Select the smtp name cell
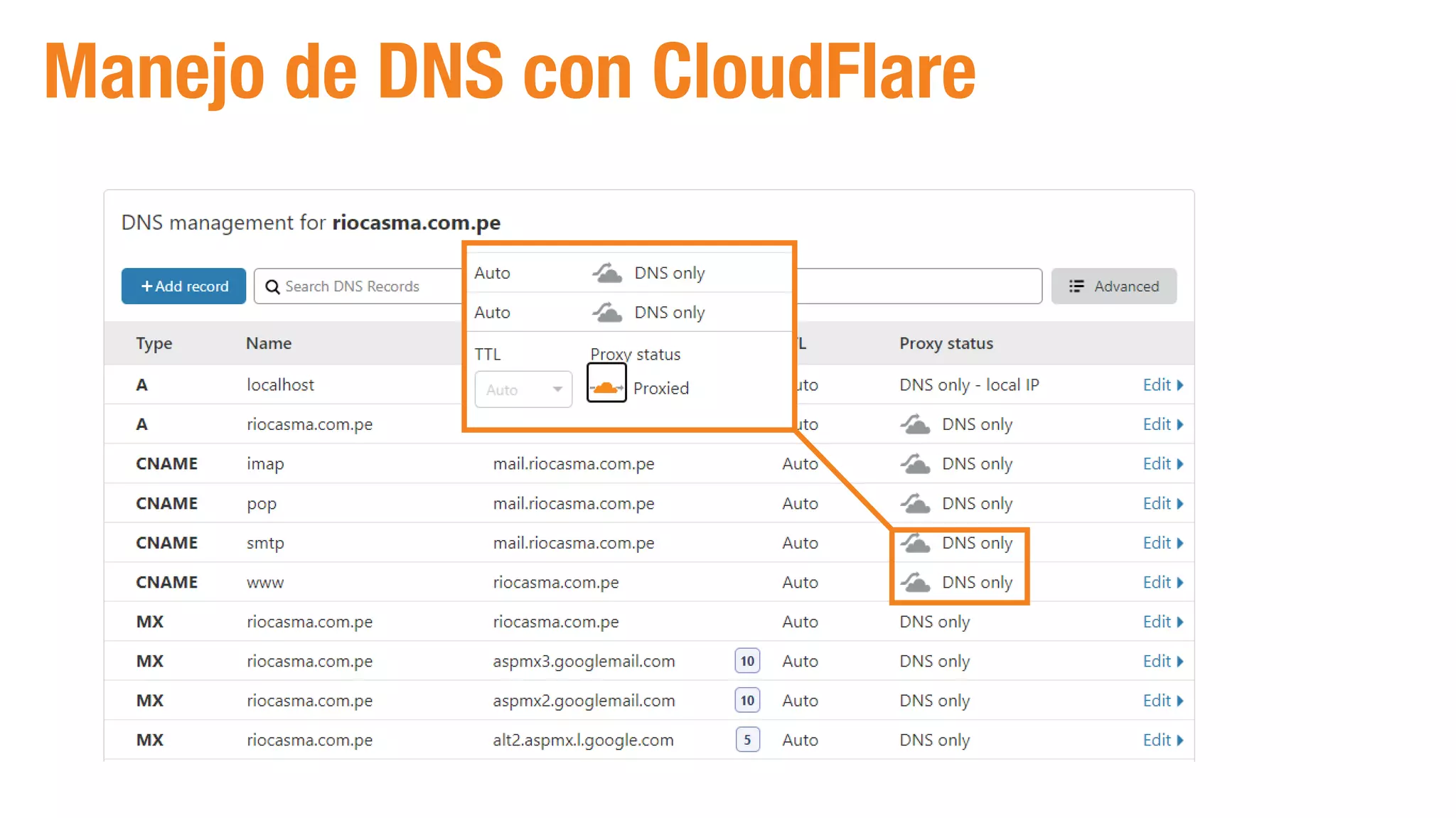Viewport: 1456px width, 818px height. (265, 544)
